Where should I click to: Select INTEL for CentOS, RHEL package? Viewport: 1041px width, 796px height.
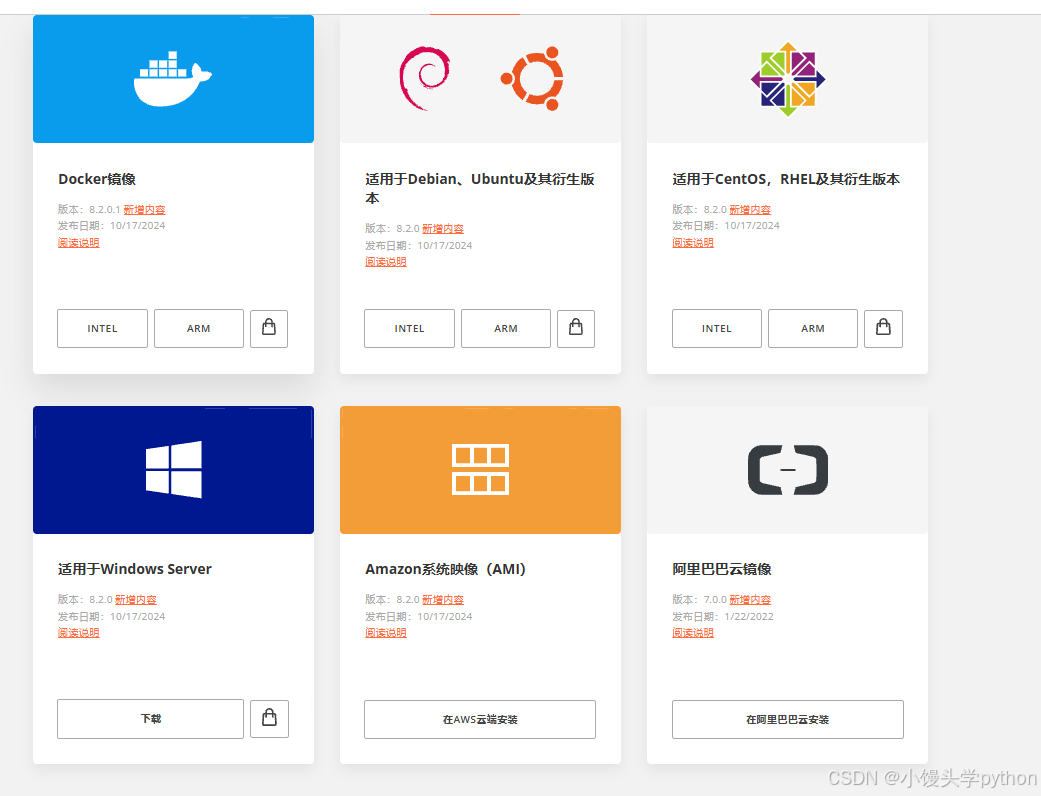716,328
